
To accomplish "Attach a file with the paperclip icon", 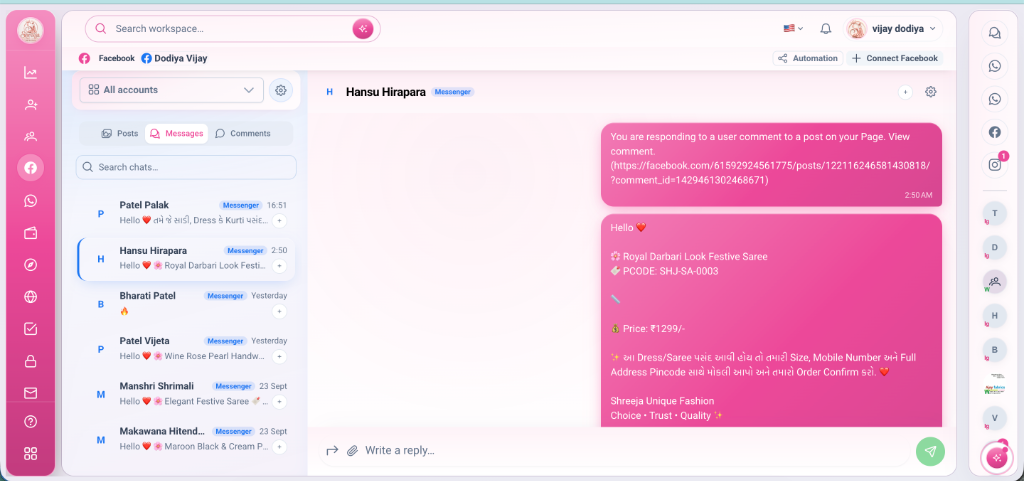I will point(352,450).
